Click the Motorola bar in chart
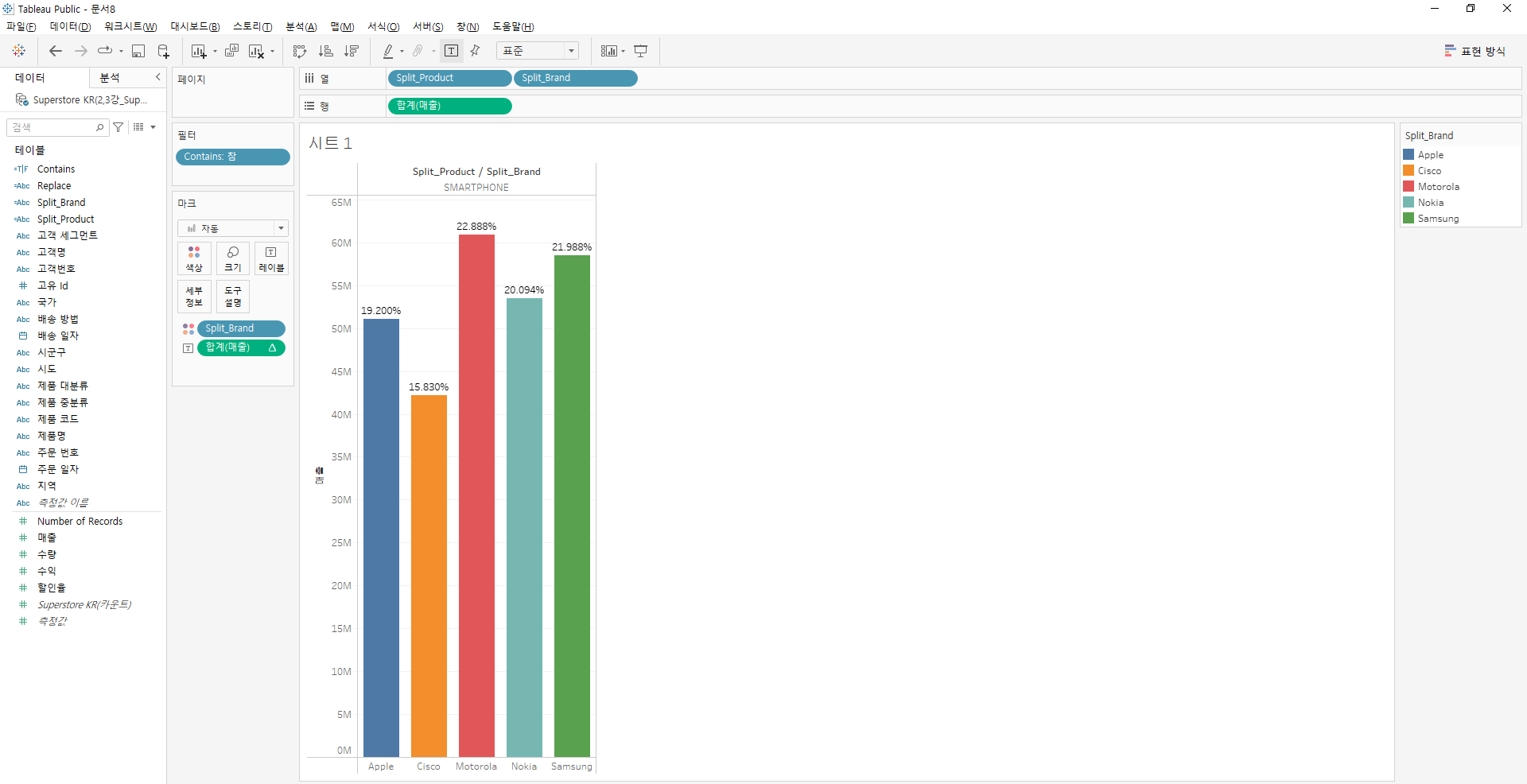The height and width of the screenshot is (784, 1527). click(x=476, y=495)
